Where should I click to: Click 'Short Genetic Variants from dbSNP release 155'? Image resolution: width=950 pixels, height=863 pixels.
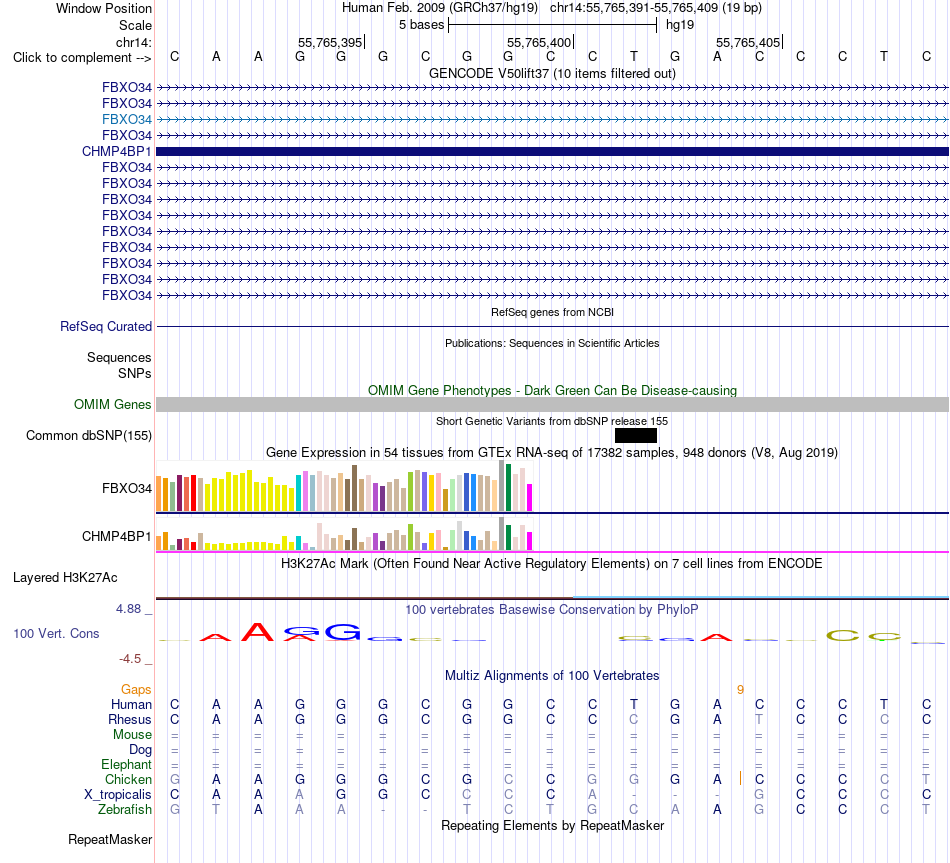click(x=552, y=421)
